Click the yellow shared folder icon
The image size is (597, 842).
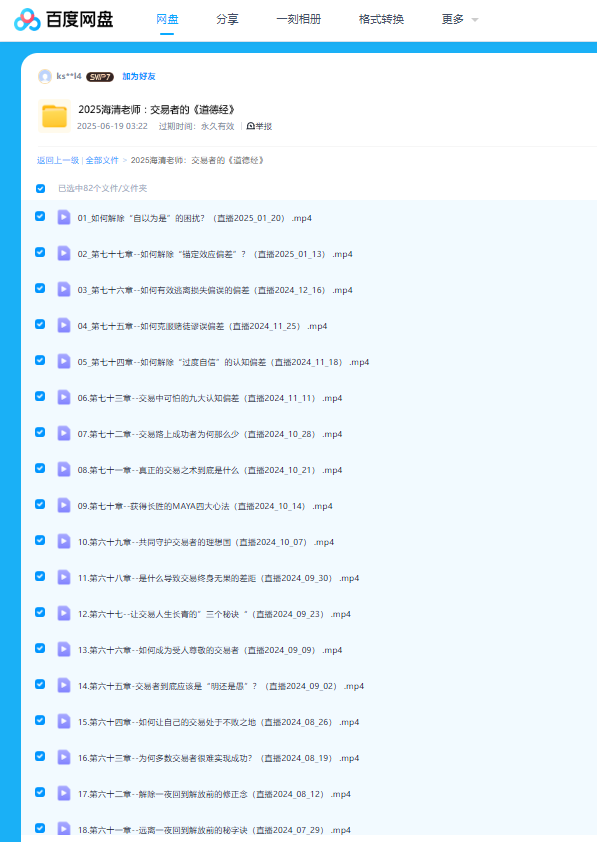(54, 116)
